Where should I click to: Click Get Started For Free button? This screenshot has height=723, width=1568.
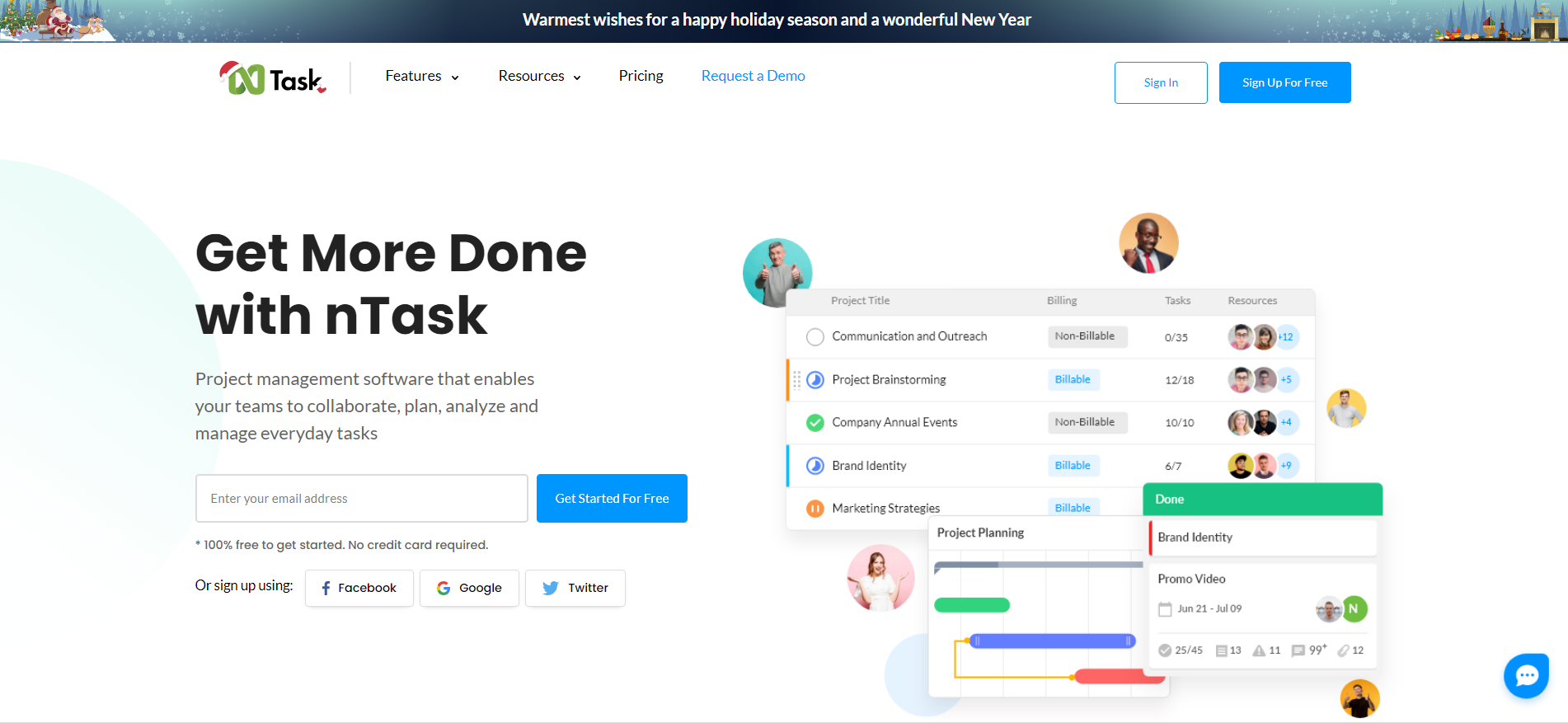(612, 498)
